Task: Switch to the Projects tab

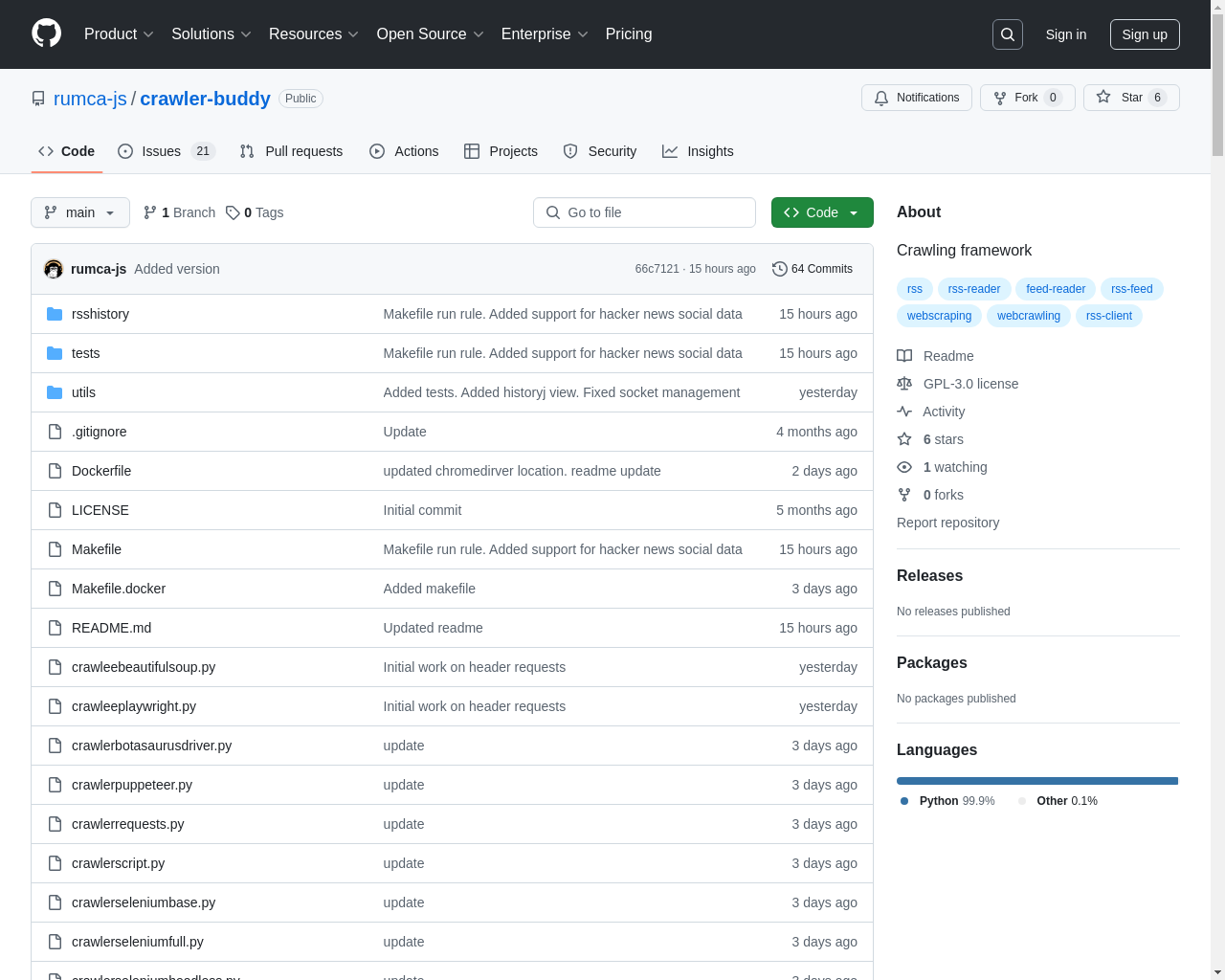Action: point(501,151)
